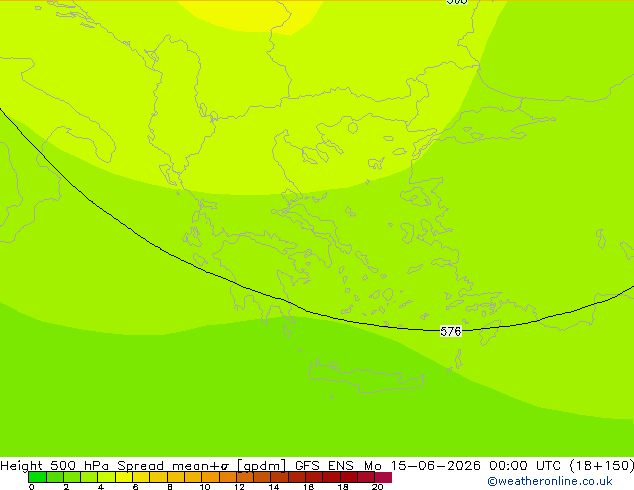Viewport: 634px width, 490px height.
Task: Click the legend scale value 10
Action: [x=205, y=487]
